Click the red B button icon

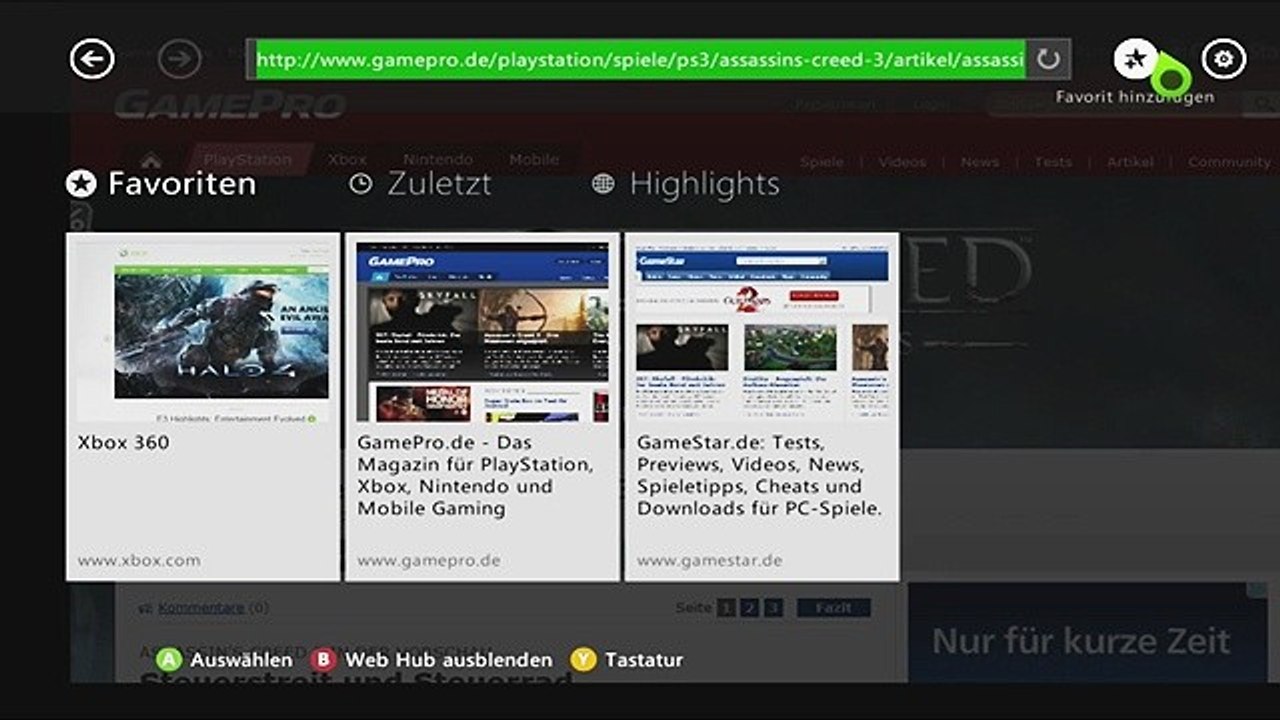click(x=323, y=660)
